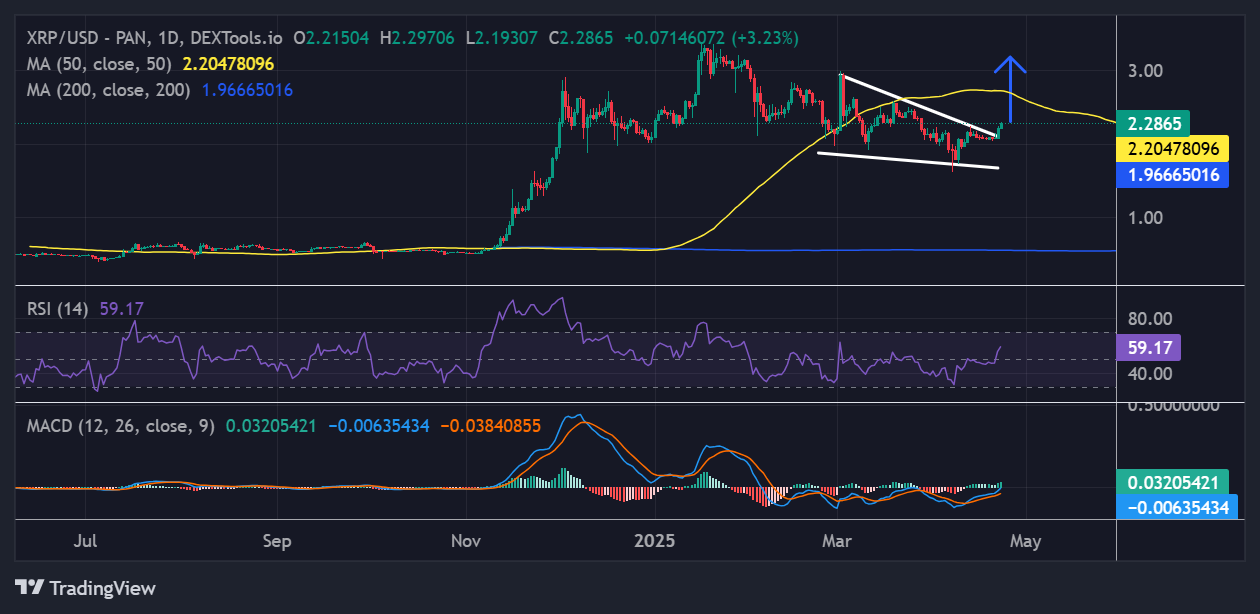Click the purple 59.17 RSI axis label
Image resolution: width=1260 pixels, height=614 pixels.
click(1148, 348)
